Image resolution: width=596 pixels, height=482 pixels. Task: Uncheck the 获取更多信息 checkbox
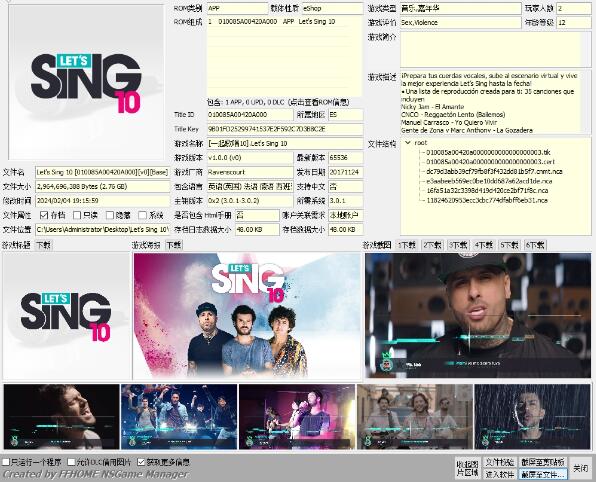[x=141, y=462]
